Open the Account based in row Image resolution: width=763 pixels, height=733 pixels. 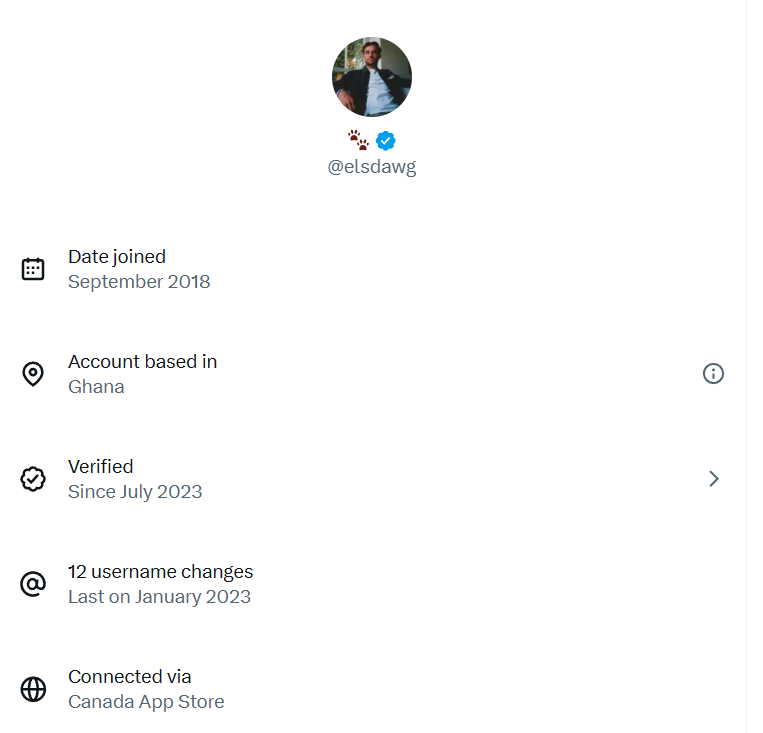(373, 374)
